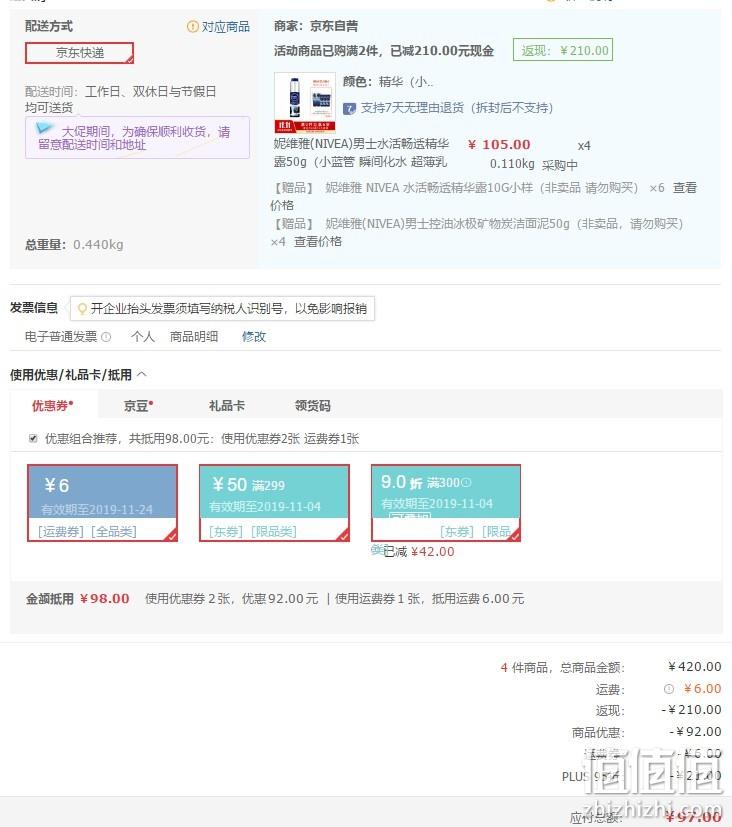Toggle the ¥6 运费券 coupon
Screen dimensions: 732x827
(x=102, y=503)
